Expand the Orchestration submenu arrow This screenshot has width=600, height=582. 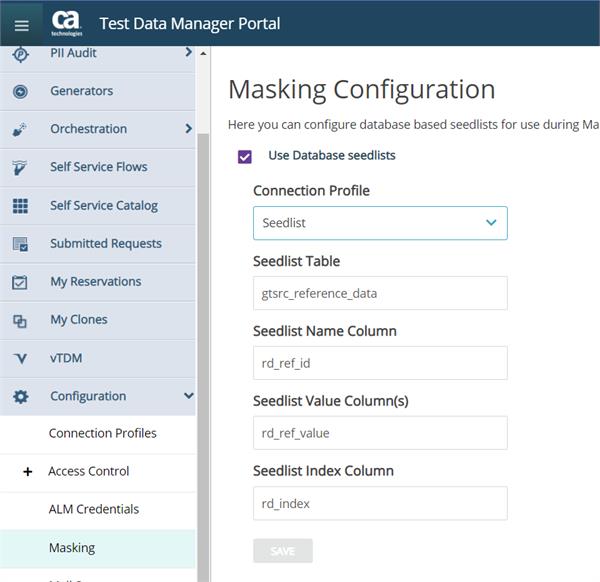[188, 128]
